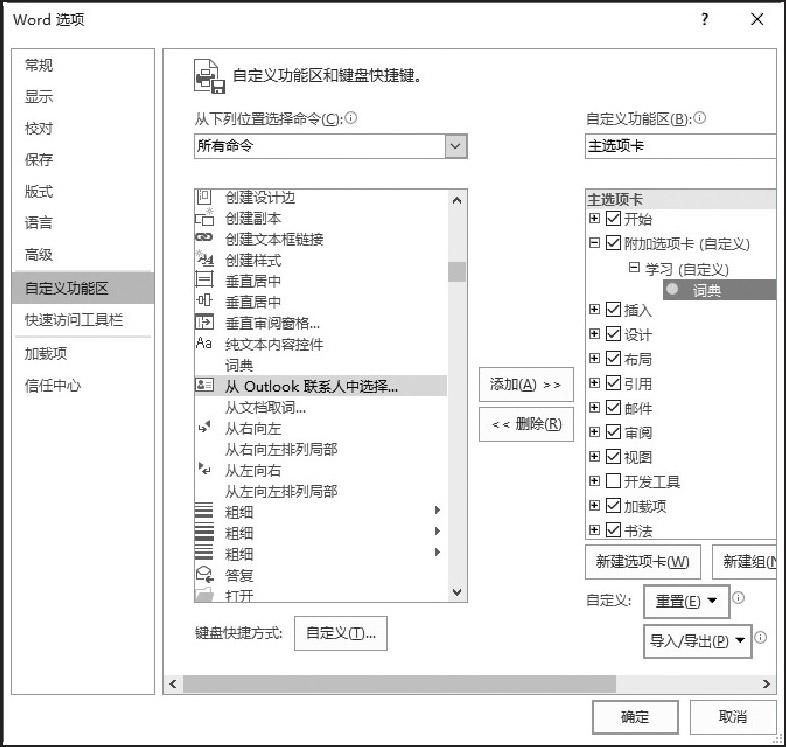This screenshot has height=747, width=786.
Task: Uncheck the 开始 tab checkbox
Action: [613, 218]
